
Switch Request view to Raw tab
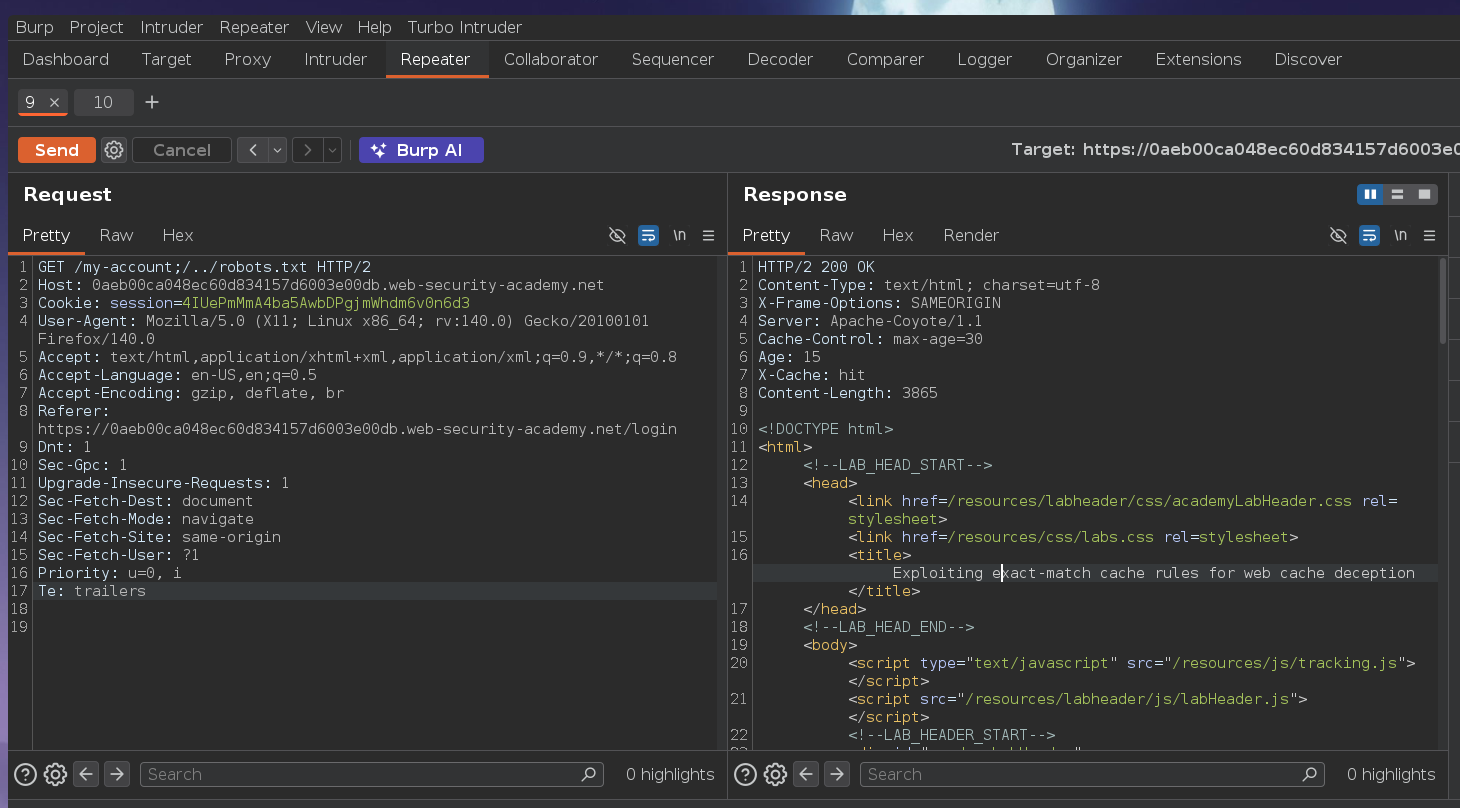pyautogui.click(x=116, y=236)
